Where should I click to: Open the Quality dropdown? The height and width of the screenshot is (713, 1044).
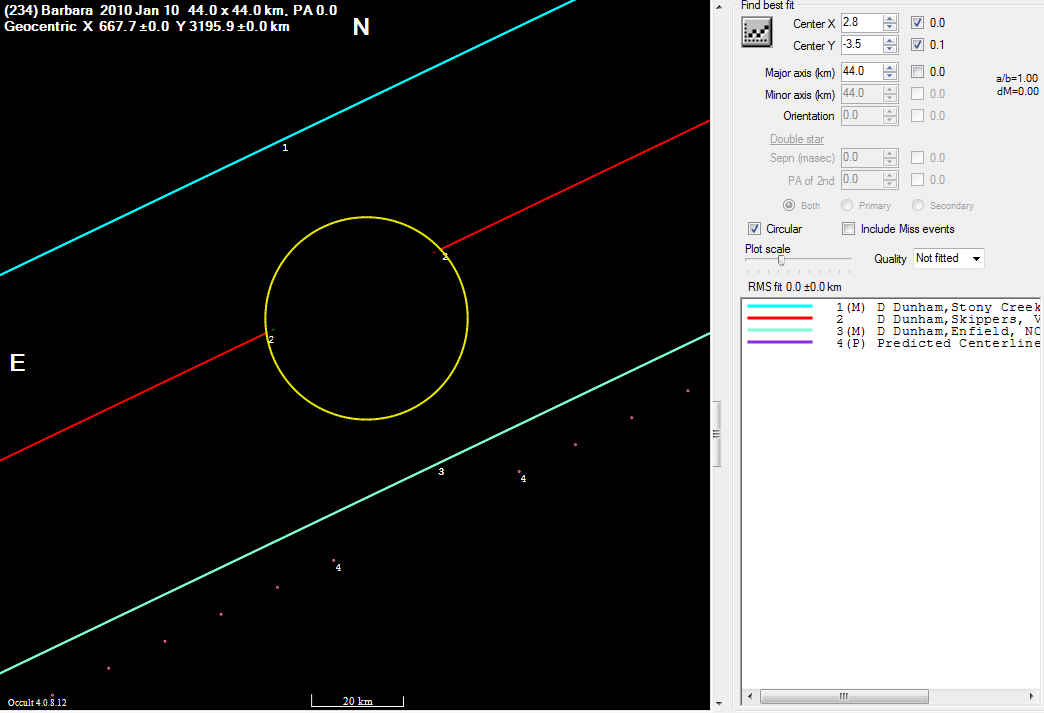[x=948, y=258]
